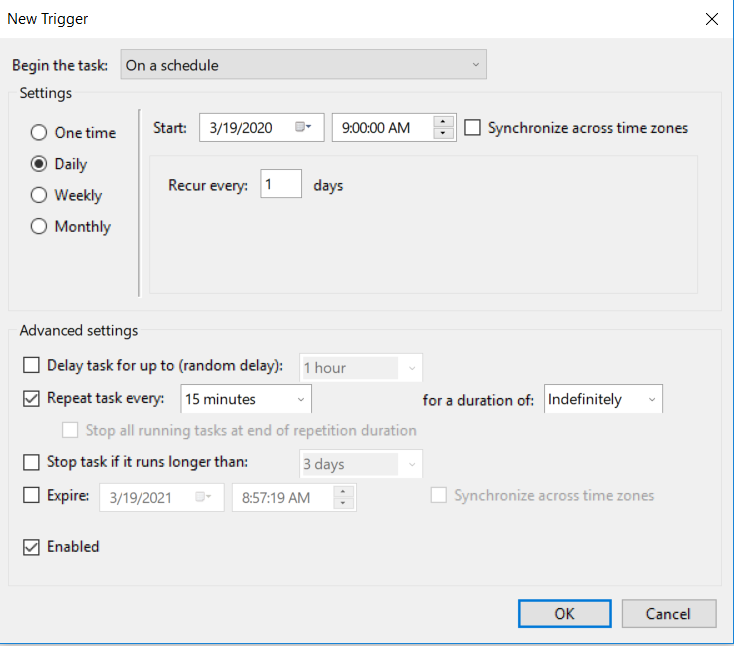Image resolution: width=734 pixels, height=646 pixels.
Task: Tick Stop all running tasks at end checkbox
Action: pyautogui.click(x=70, y=430)
